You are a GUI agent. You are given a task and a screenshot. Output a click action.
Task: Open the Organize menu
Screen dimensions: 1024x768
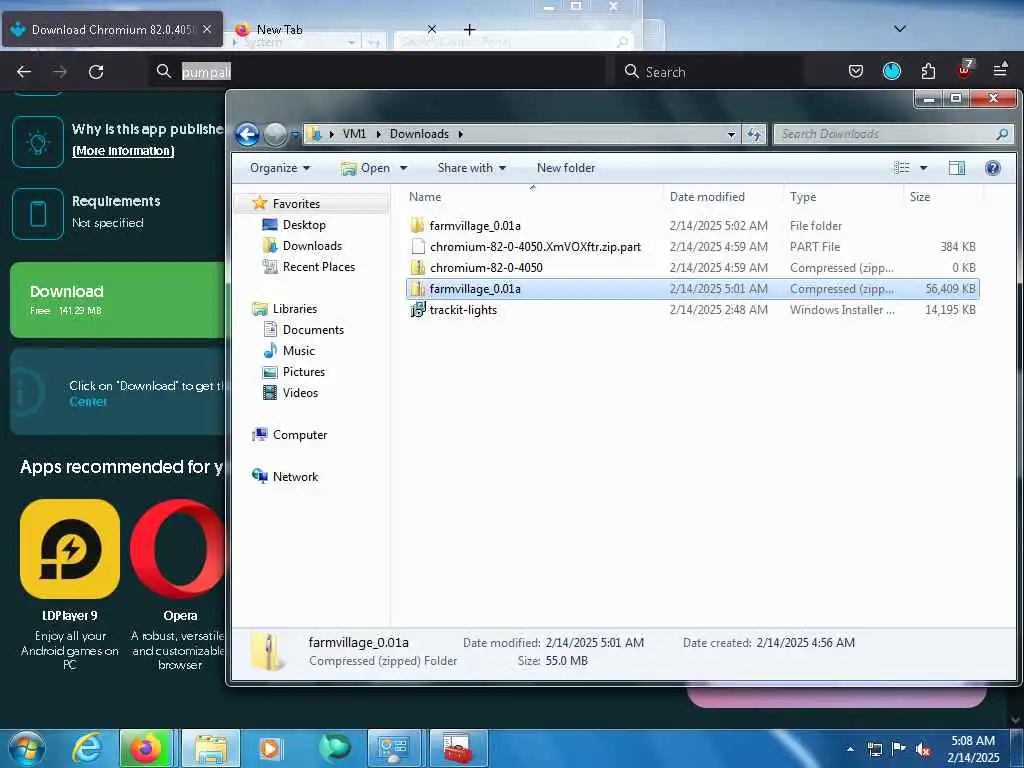[280, 168]
